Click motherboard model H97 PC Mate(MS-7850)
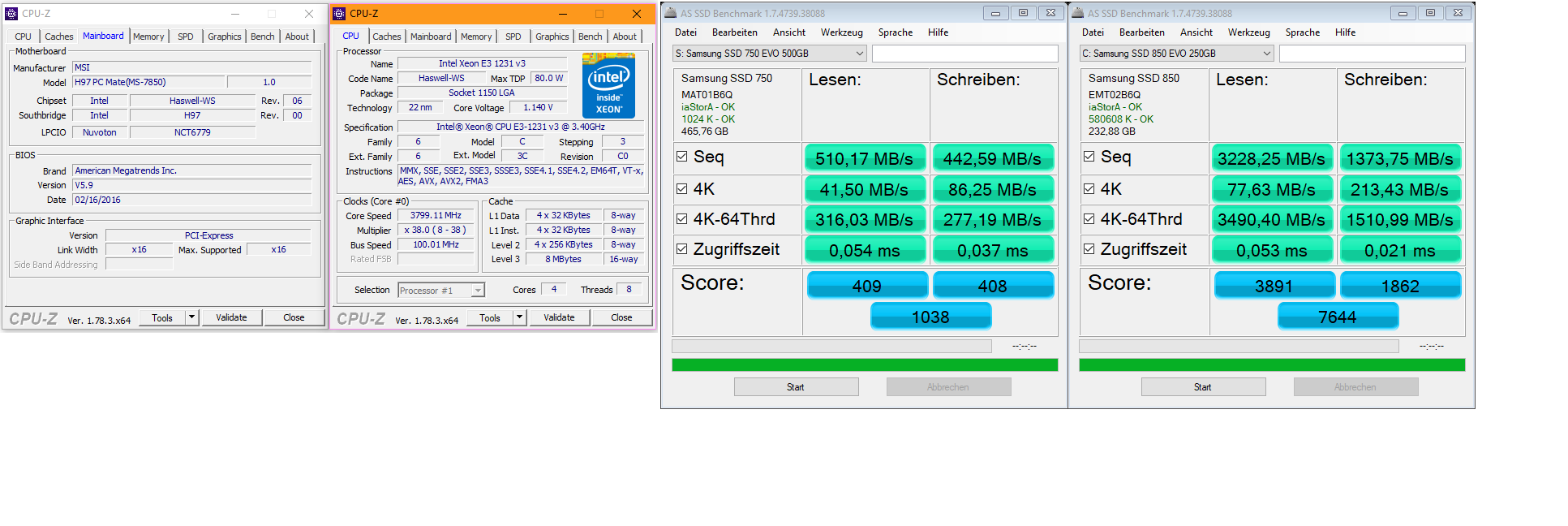Screen dimensions: 1568x526 pos(148,82)
